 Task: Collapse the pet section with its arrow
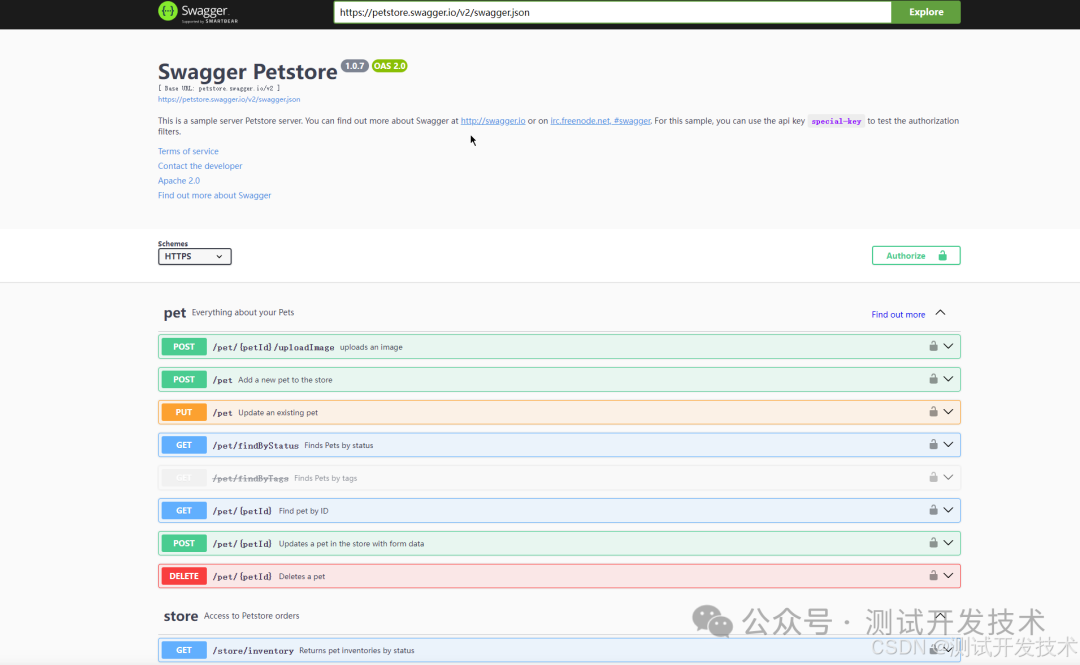coord(940,313)
